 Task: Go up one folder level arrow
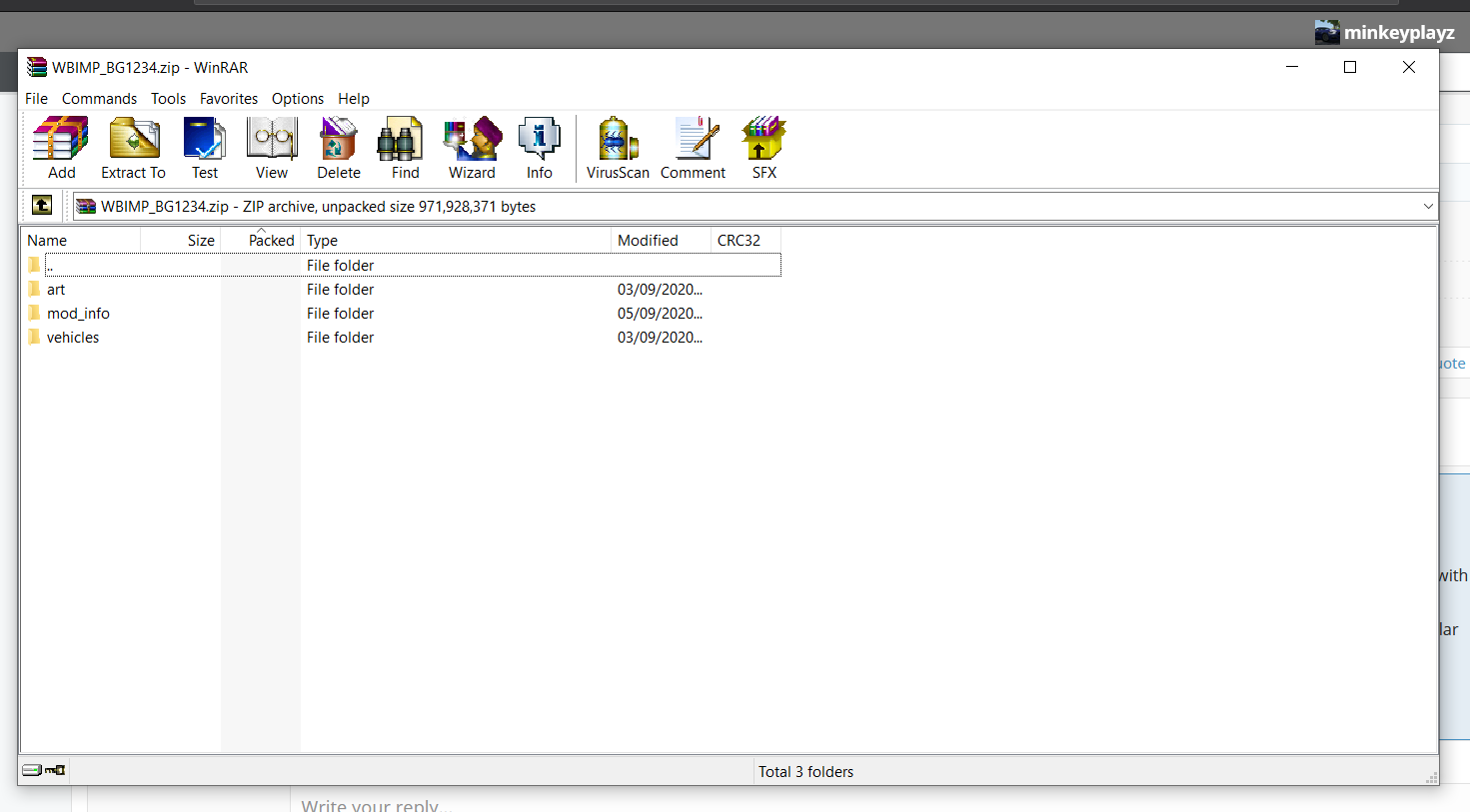[x=42, y=205]
